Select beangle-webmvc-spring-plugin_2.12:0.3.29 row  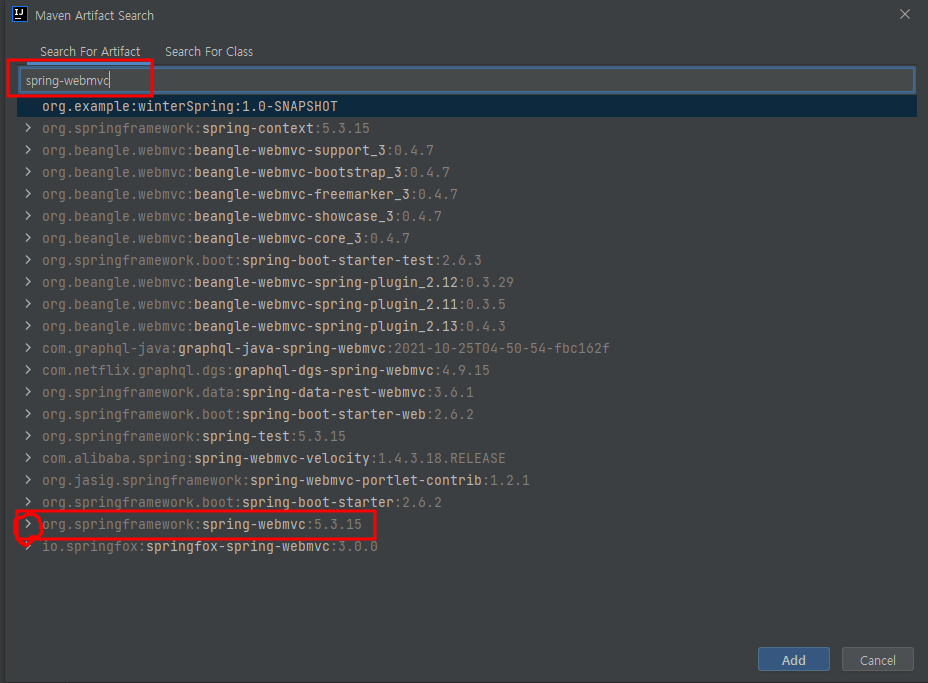pos(467,282)
